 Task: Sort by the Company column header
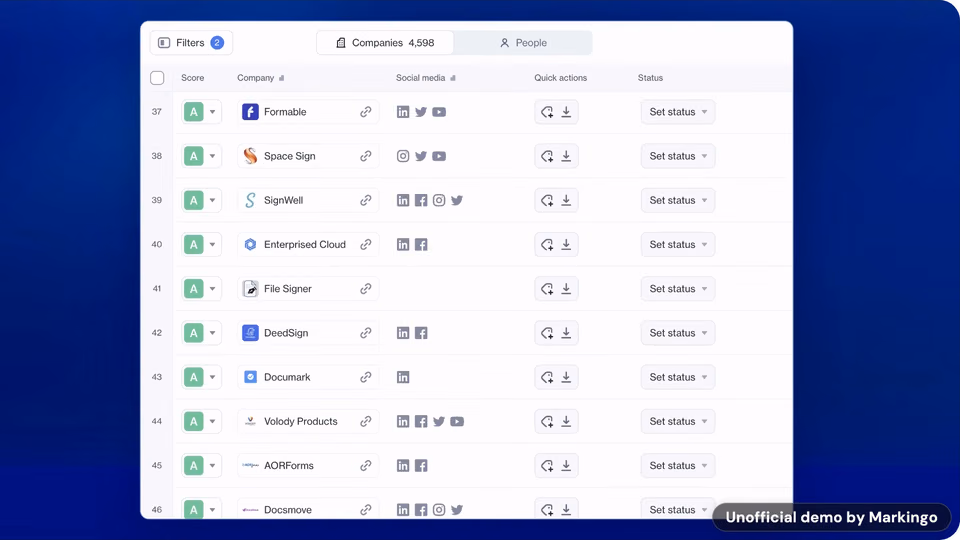pyautogui.click(x=260, y=78)
